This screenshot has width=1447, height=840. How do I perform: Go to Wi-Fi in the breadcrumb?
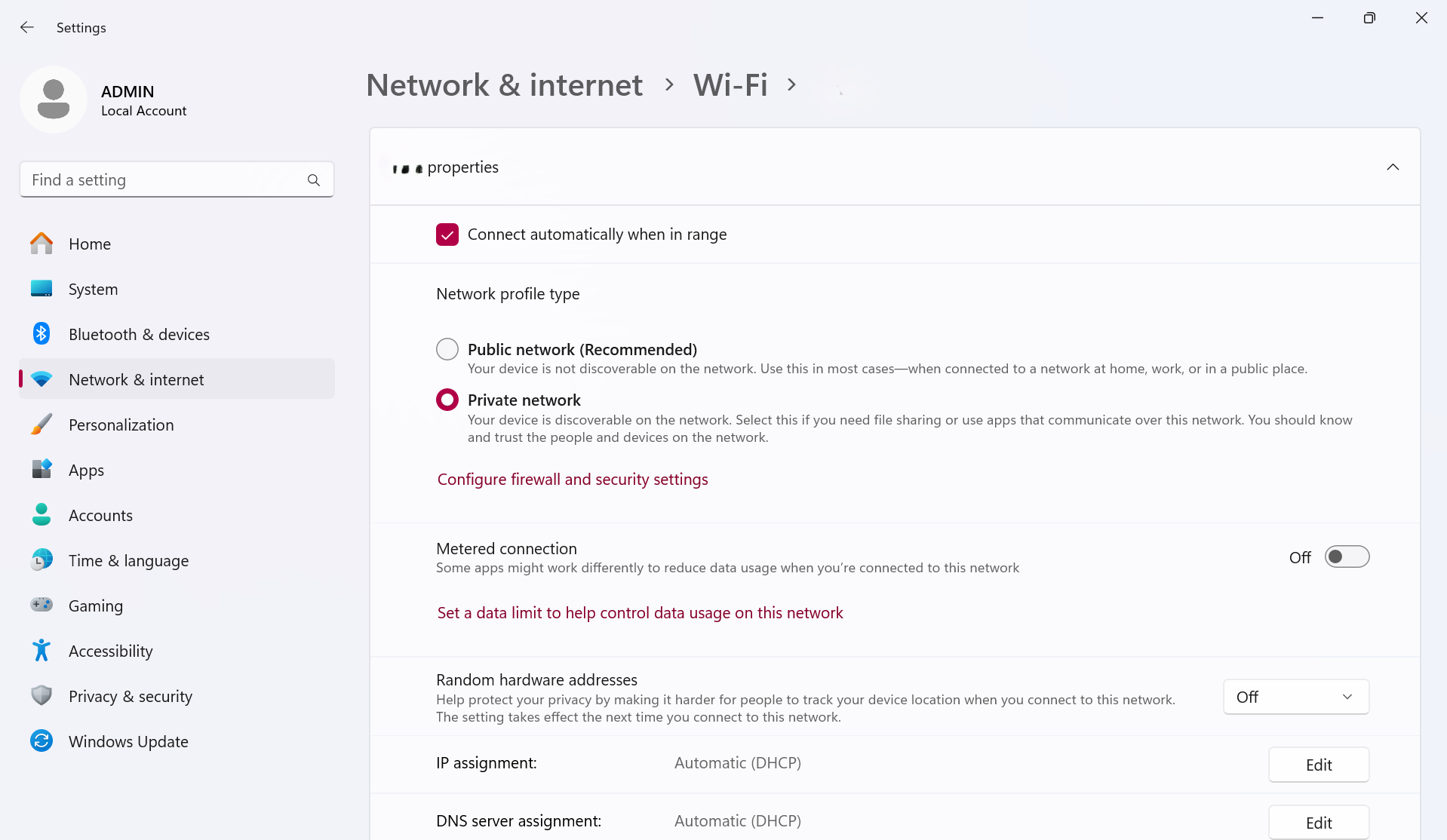click(x=730, y=85)
